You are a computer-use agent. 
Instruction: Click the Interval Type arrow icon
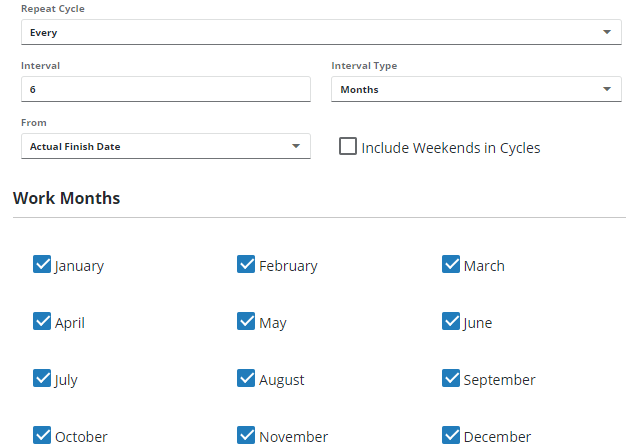click(x=607, y=89)
